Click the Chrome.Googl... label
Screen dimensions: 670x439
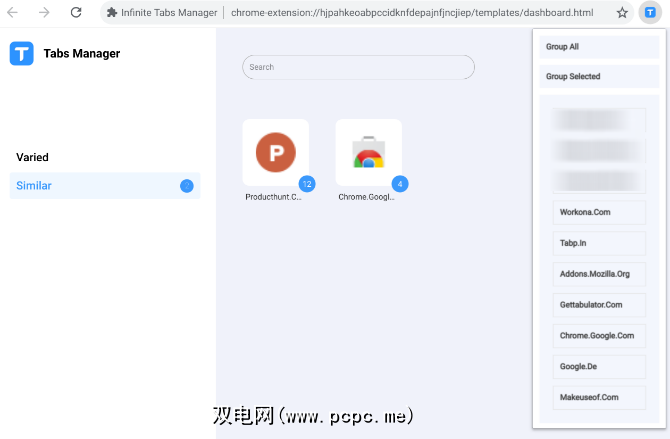click(366, 197)
